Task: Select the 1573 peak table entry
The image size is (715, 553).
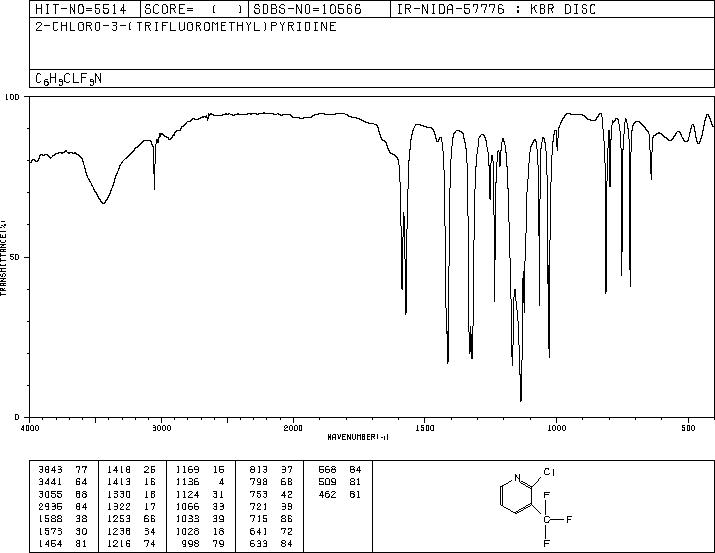Action: coord(63,532)
